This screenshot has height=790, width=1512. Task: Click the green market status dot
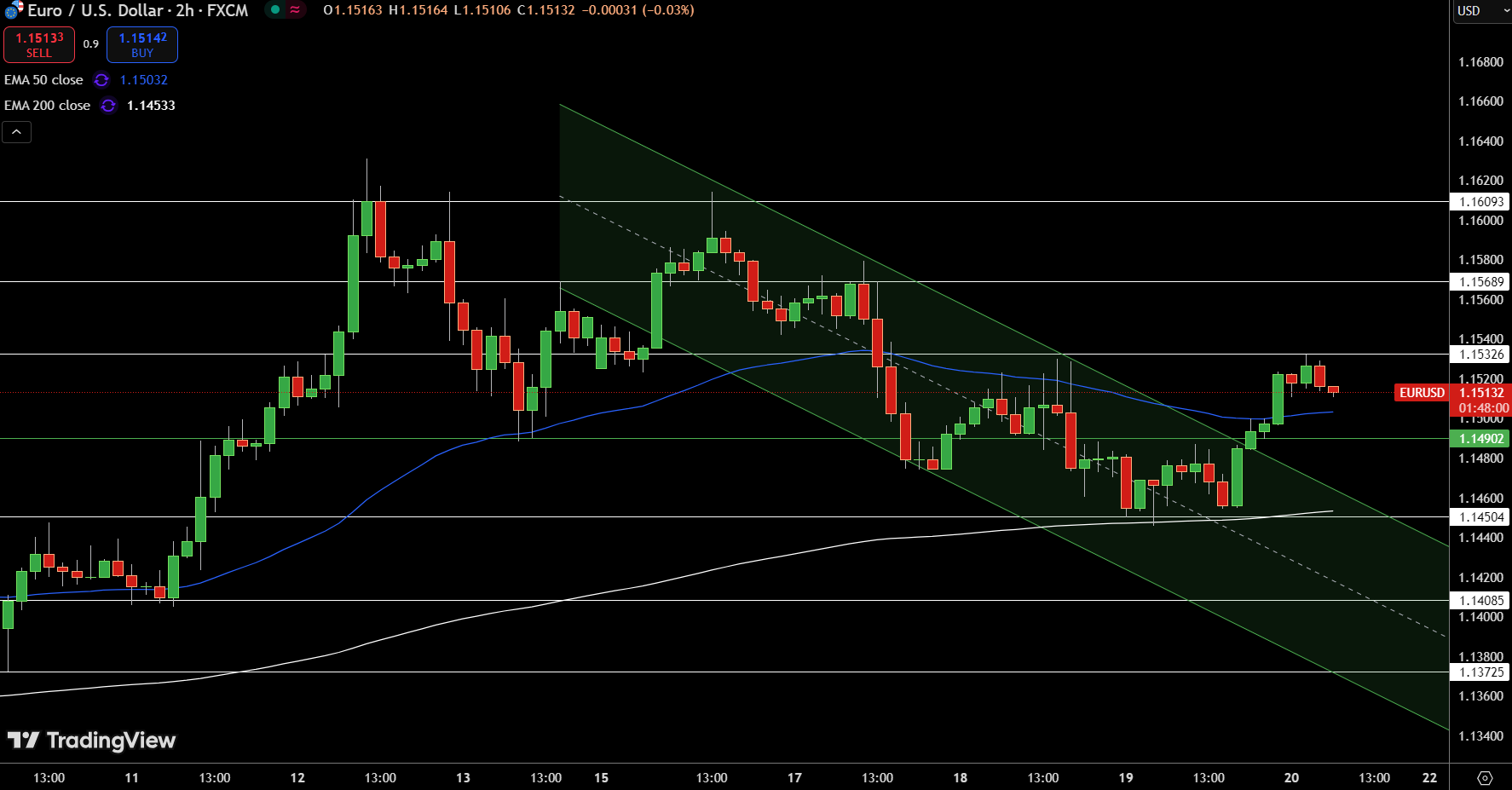pyautogui.click(x=275, y=10)
